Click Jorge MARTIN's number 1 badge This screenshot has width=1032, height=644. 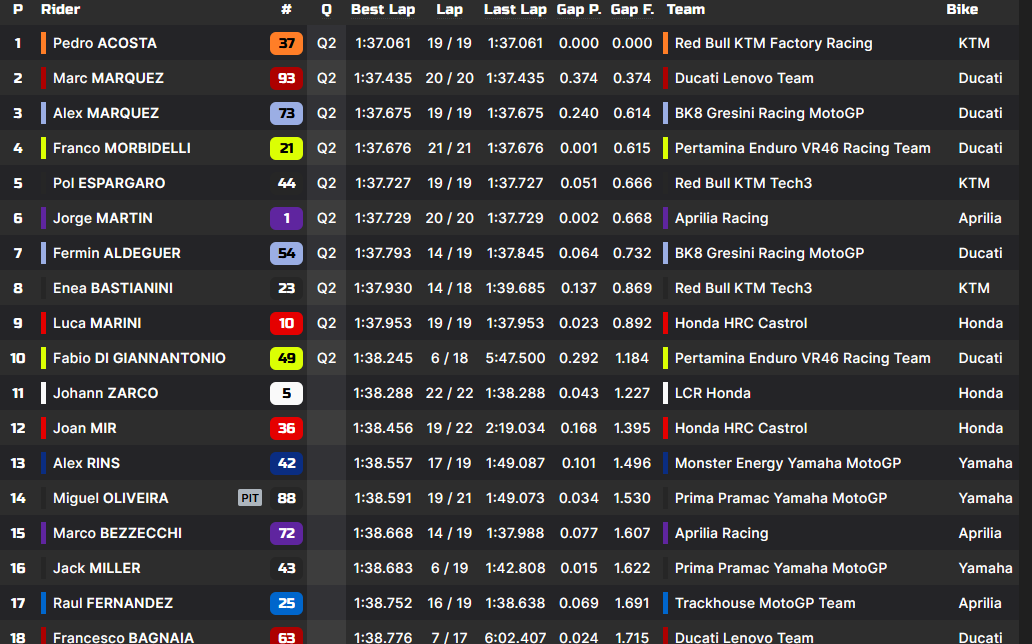tap(286, 218)
